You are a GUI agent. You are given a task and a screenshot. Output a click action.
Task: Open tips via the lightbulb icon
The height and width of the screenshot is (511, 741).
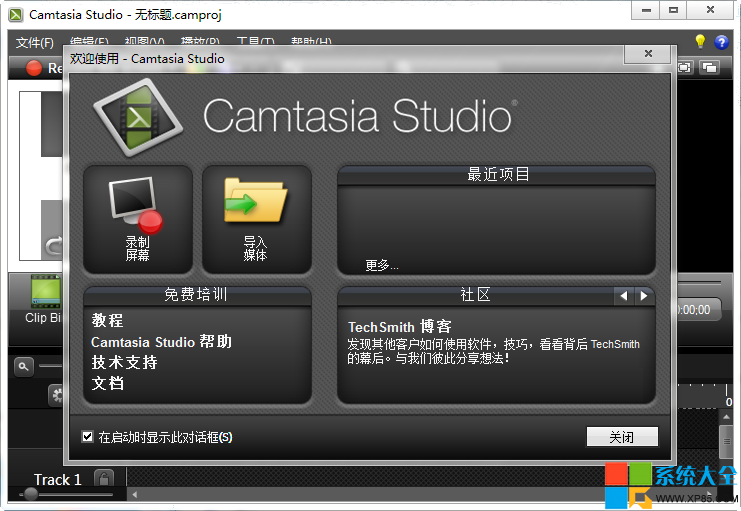tap(700, 42)
